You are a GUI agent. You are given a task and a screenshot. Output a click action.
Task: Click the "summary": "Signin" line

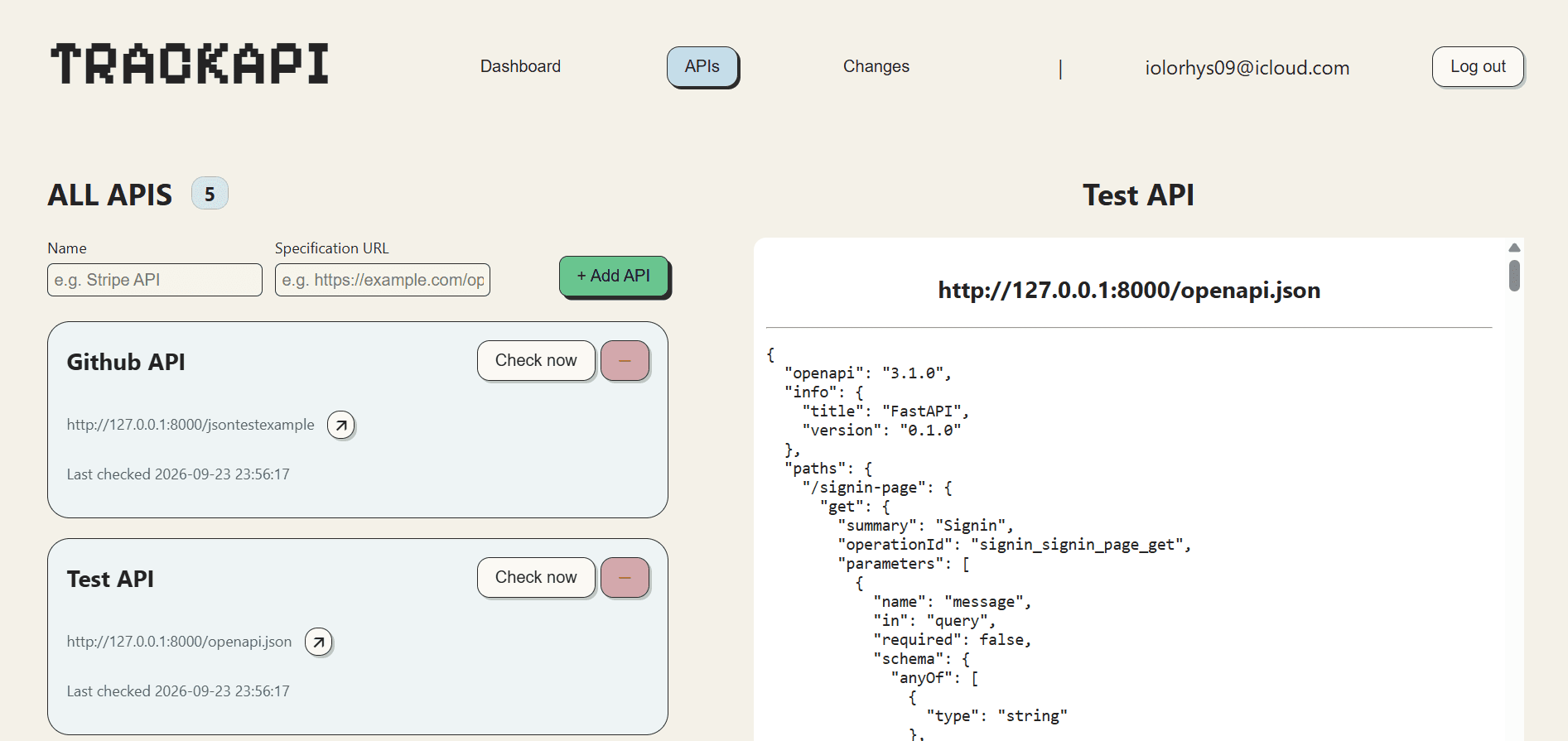tap(925, 526)
